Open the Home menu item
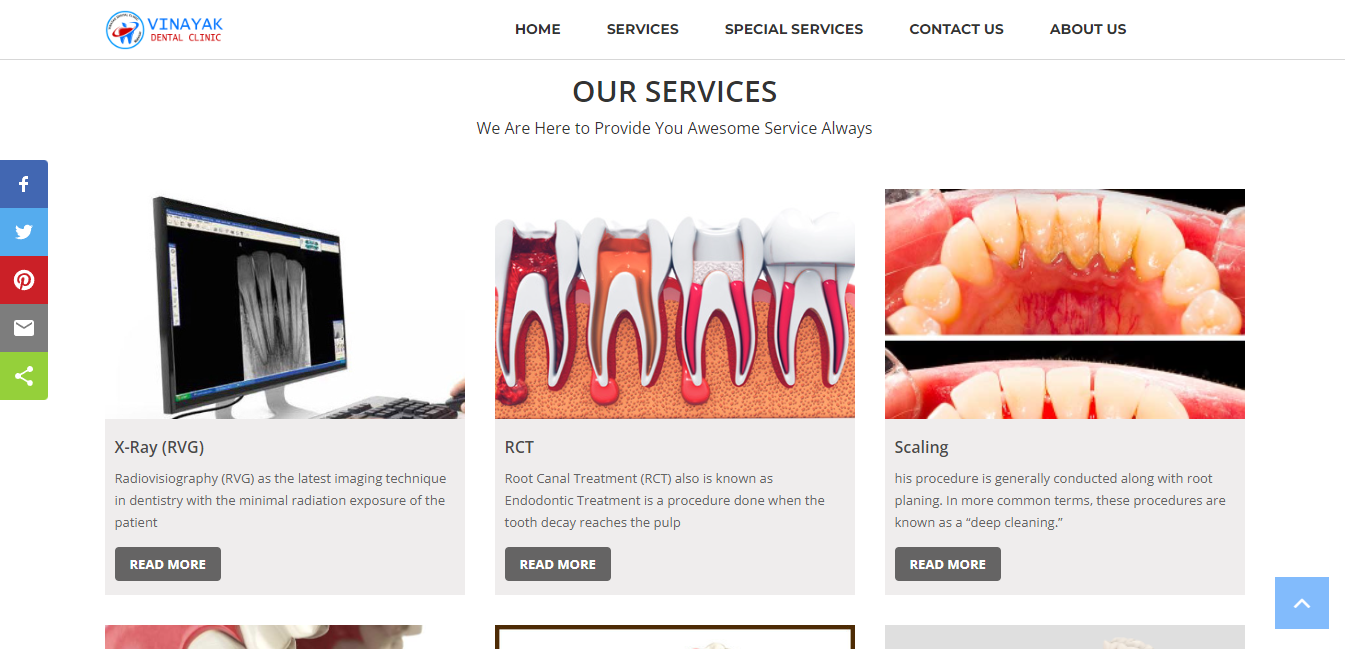The height and width of the screenshot is (649, 1345). point(538,29)
